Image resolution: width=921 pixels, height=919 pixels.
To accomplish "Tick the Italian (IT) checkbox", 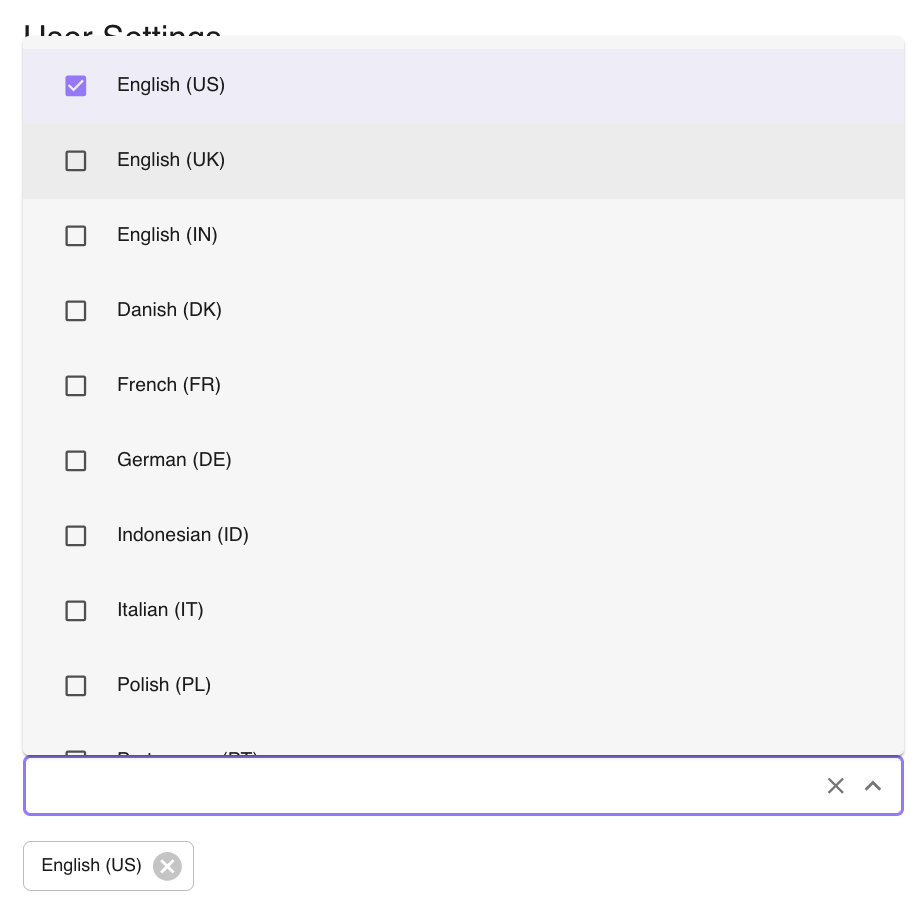I will [x=76, y=611].
